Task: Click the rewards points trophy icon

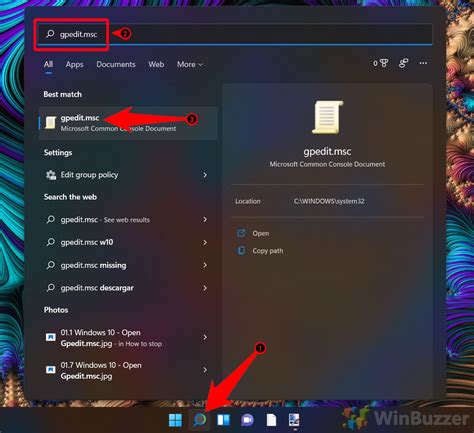Action: pyautogui.click(x=384, y=63)
